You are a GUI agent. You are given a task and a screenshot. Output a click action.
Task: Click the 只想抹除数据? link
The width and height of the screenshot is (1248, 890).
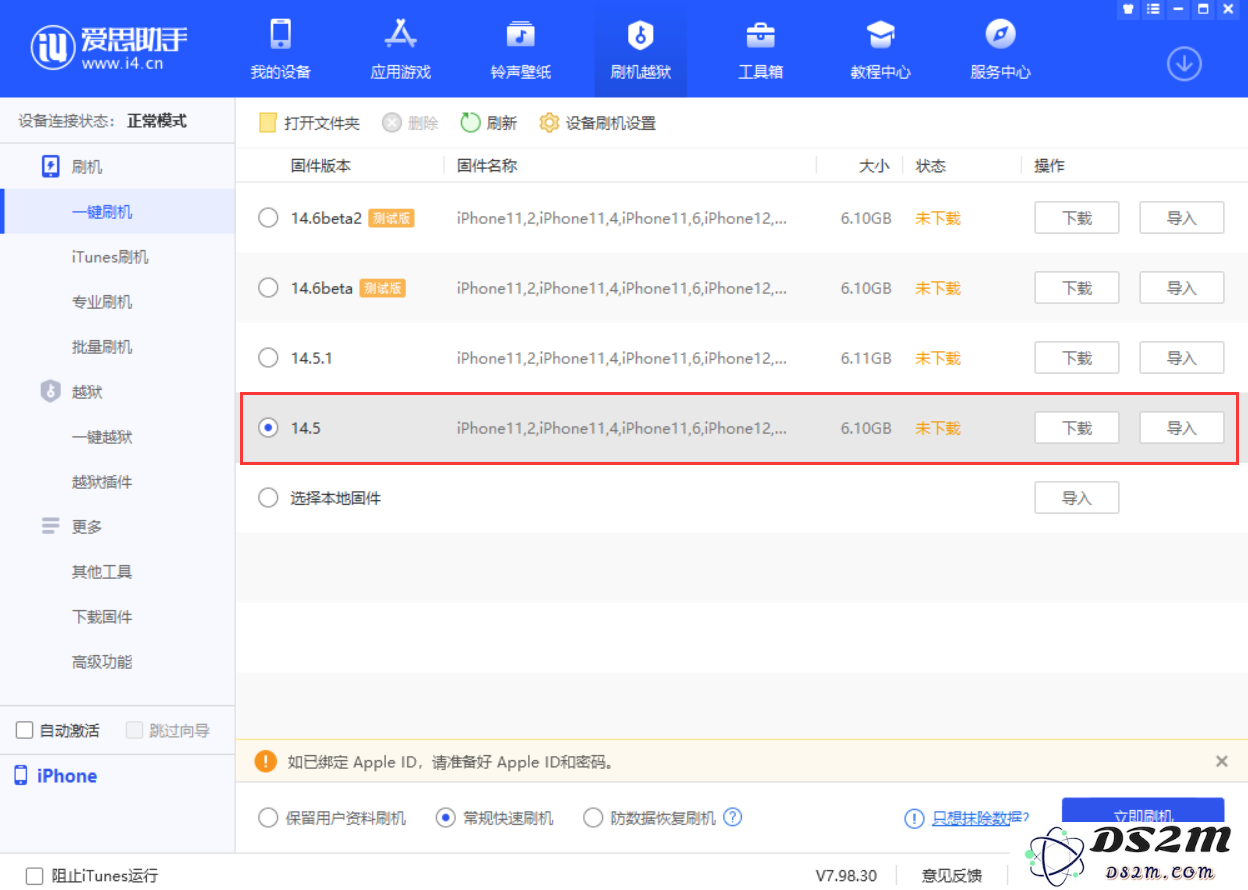tap(980, 818)
